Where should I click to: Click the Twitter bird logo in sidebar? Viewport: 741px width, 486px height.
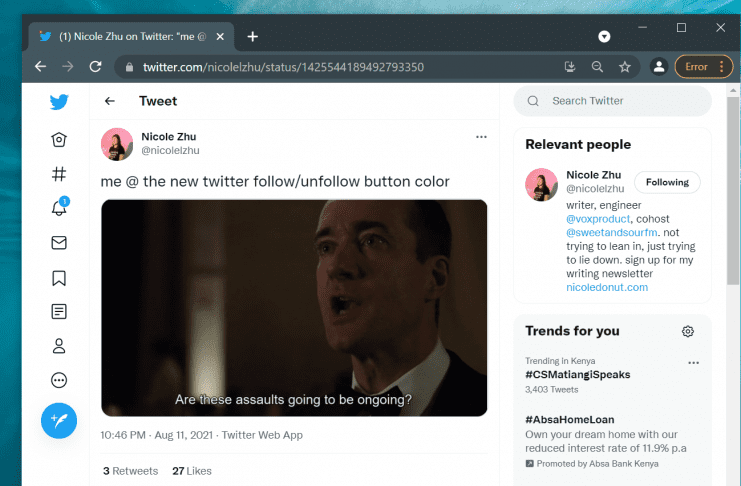59,102
